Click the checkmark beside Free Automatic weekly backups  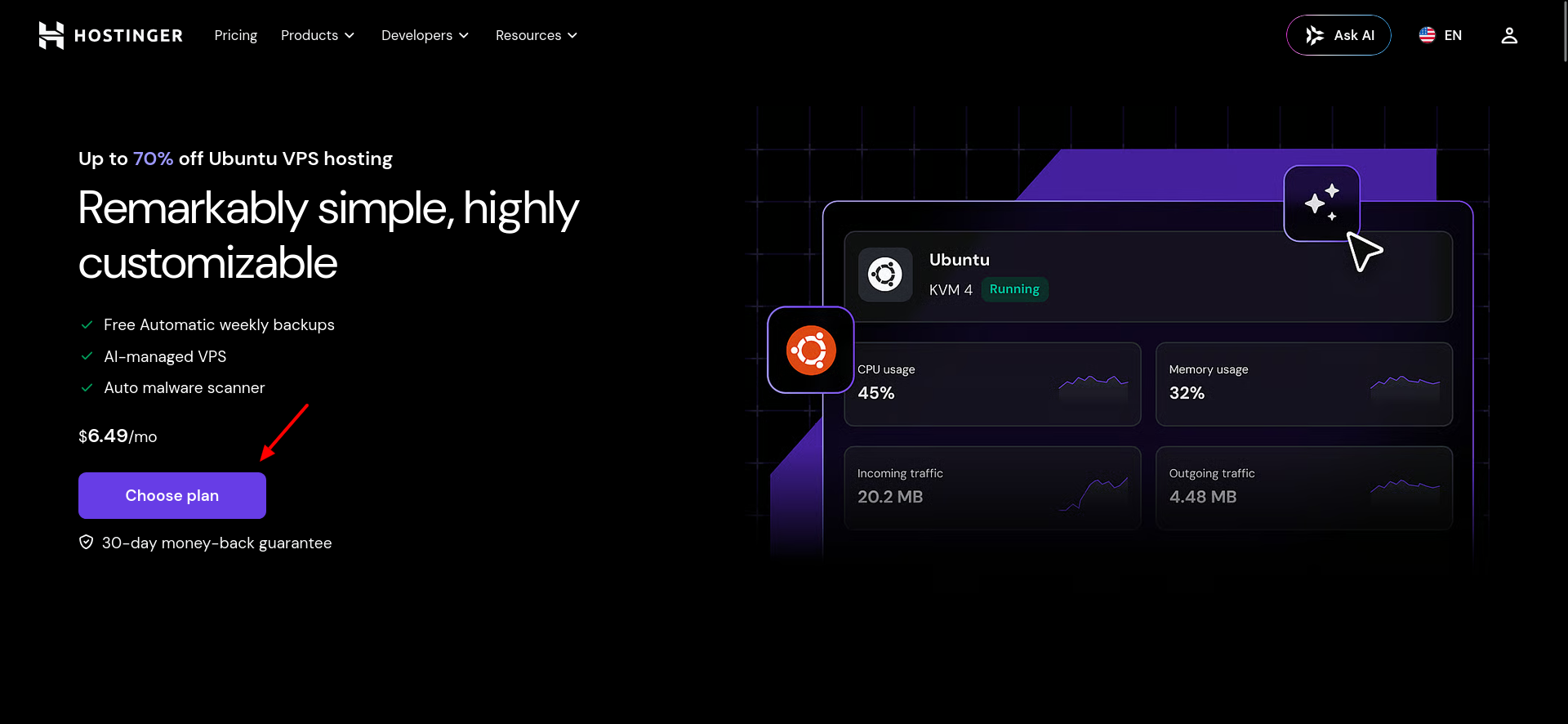87,325
